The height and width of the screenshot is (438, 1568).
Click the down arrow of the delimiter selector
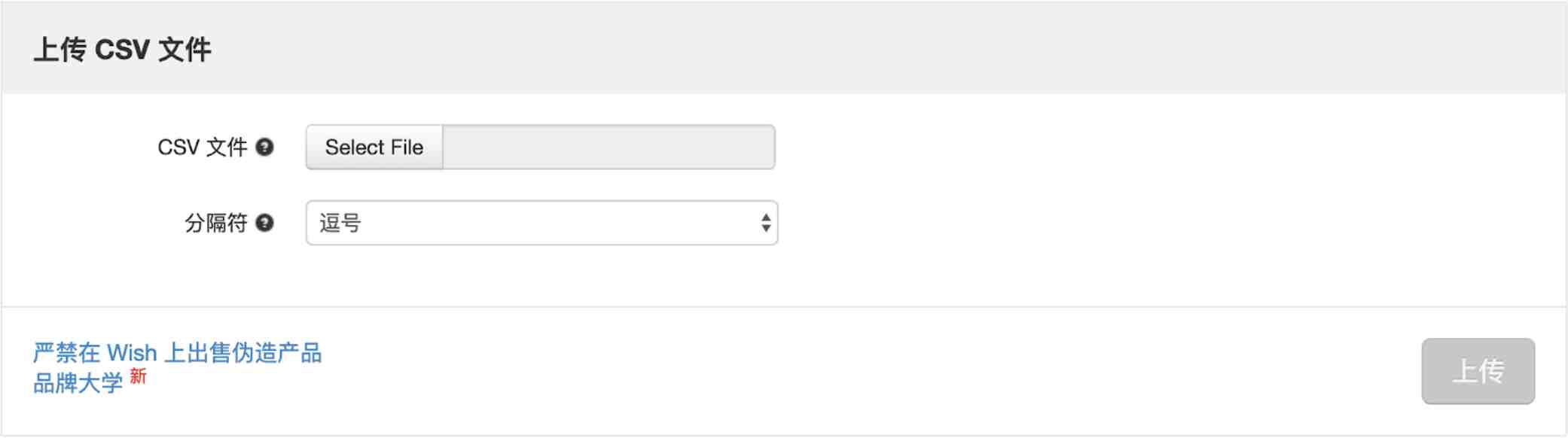coord(765,228)
